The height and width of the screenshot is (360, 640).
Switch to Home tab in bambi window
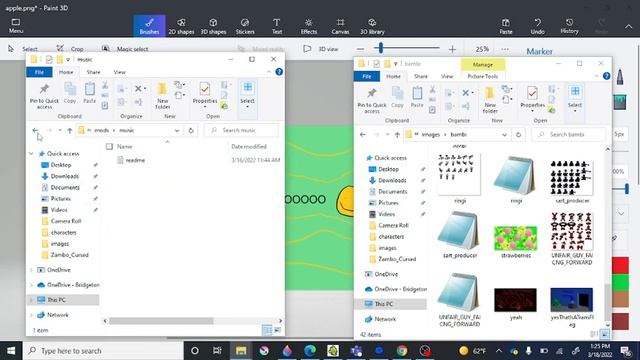click(393, 76)
